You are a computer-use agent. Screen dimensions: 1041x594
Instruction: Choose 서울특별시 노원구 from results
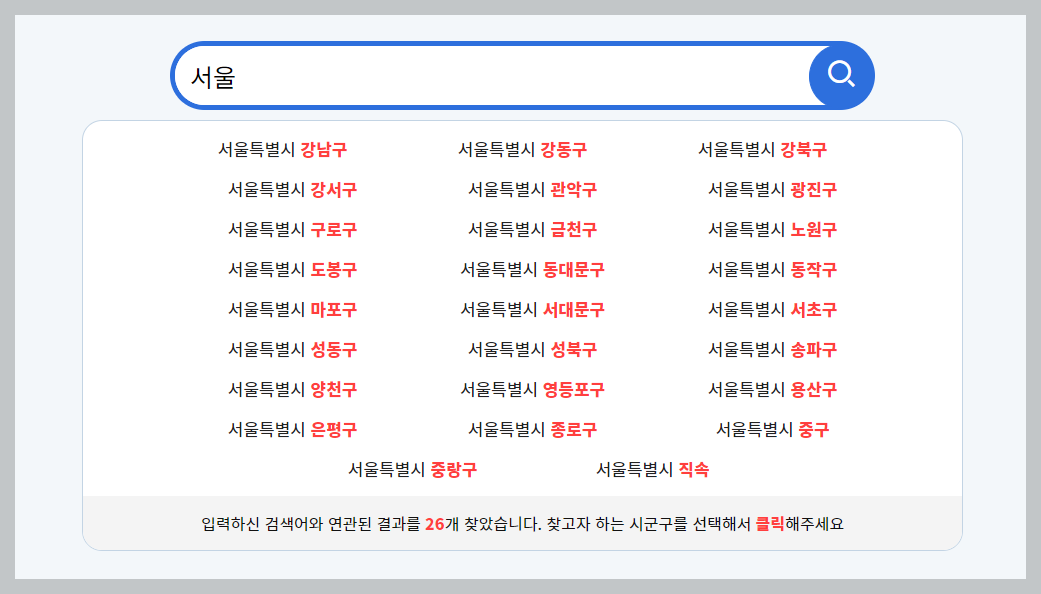tap(772, 230)
